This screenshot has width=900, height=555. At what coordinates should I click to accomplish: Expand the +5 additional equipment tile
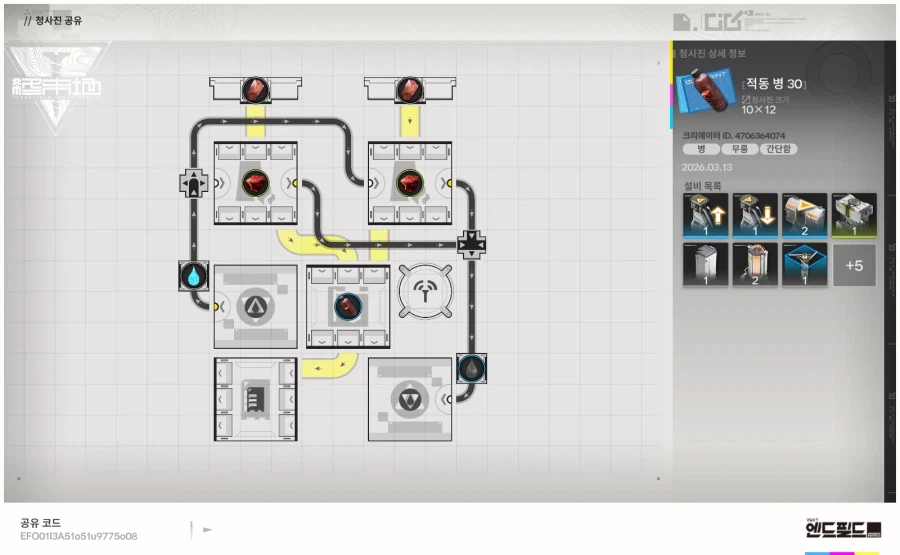[x=853, y=266]
